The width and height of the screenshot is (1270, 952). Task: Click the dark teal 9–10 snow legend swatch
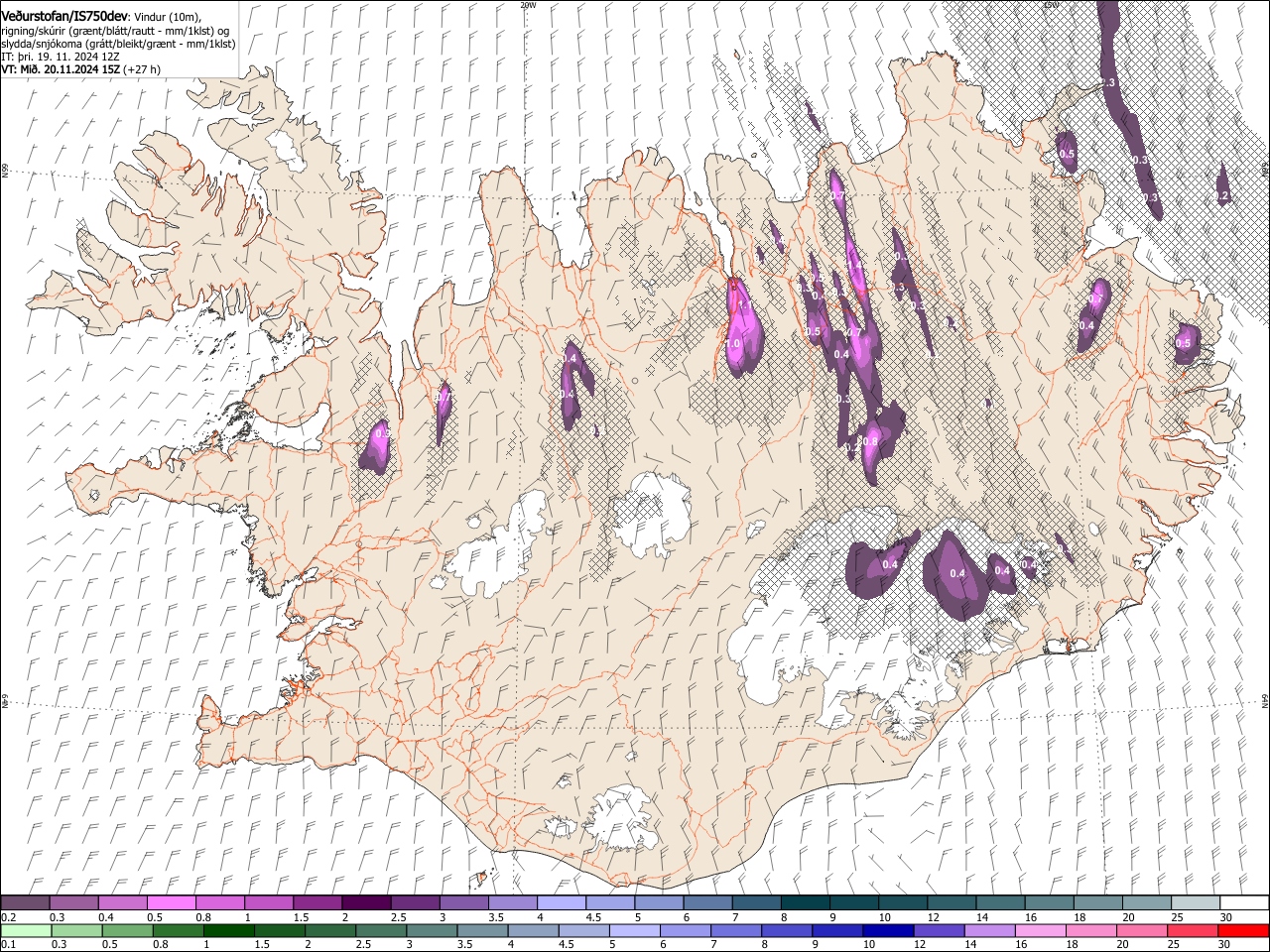click(852, 903)
